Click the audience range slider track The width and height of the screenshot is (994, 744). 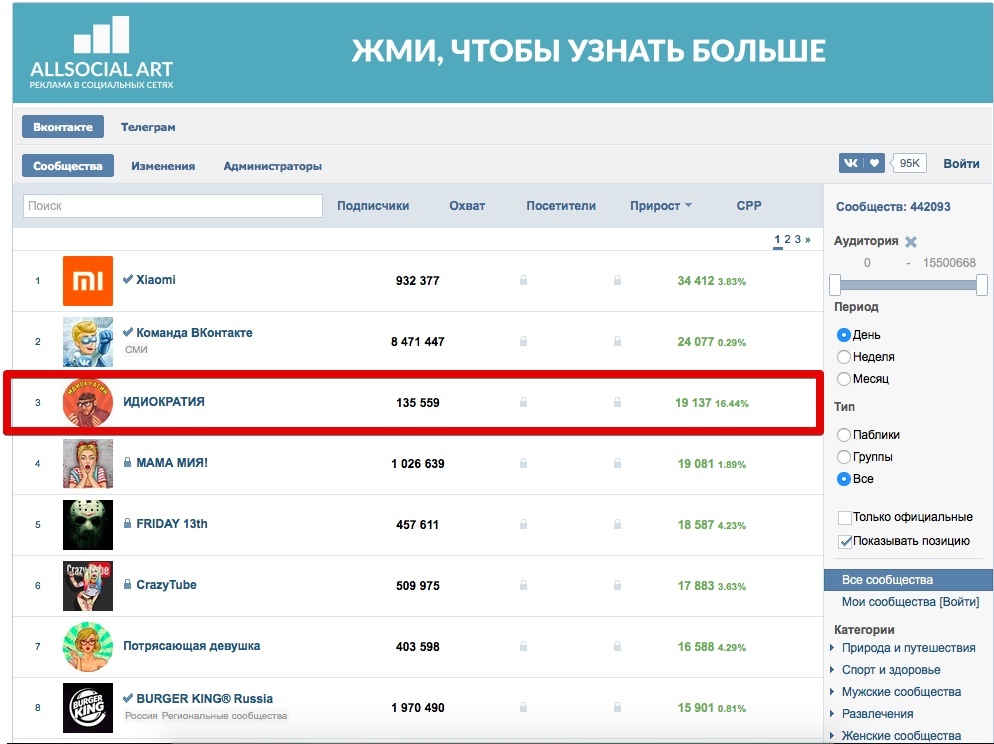908,285
